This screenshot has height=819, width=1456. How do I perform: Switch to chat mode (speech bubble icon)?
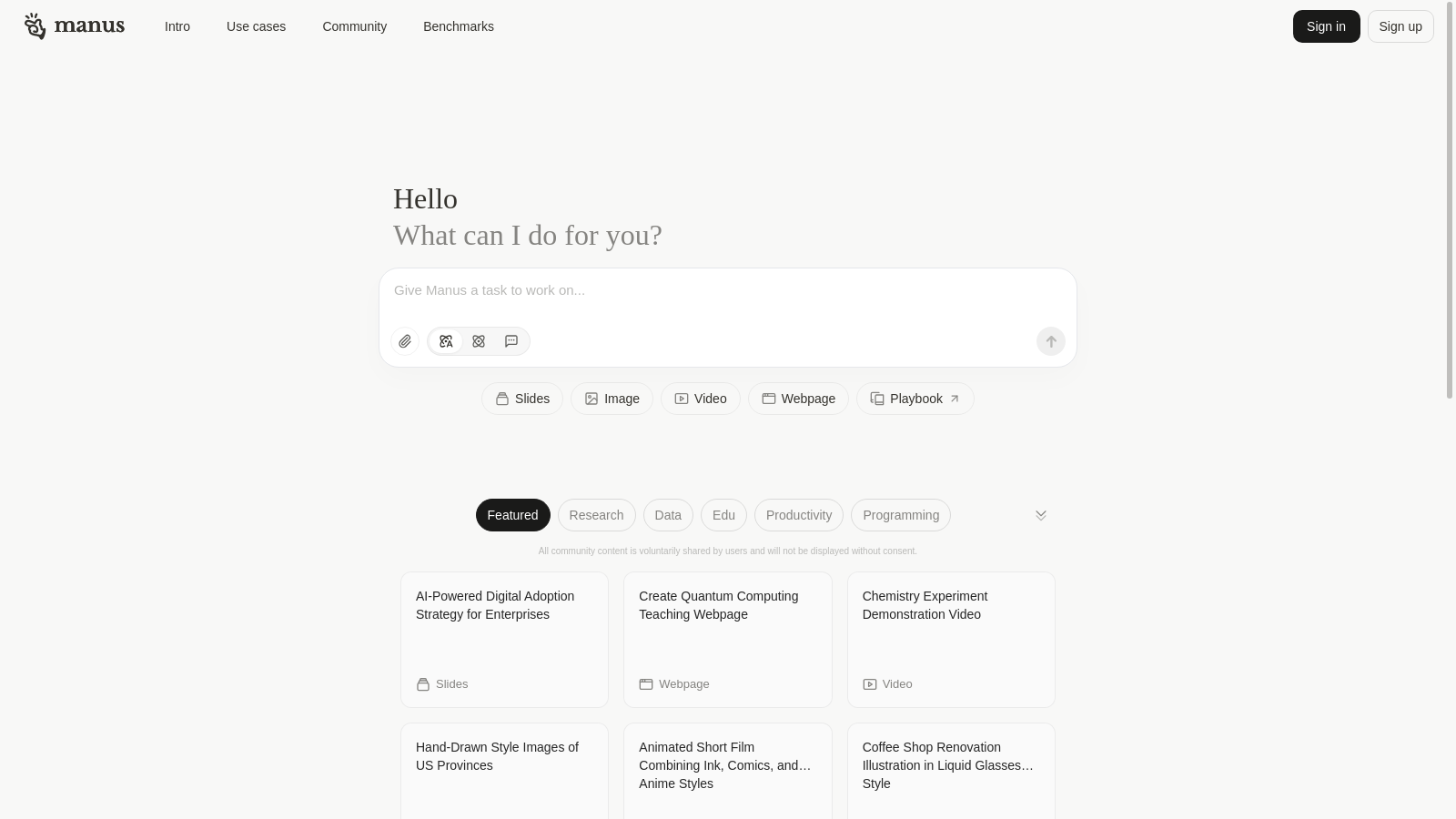pos(511,341)
